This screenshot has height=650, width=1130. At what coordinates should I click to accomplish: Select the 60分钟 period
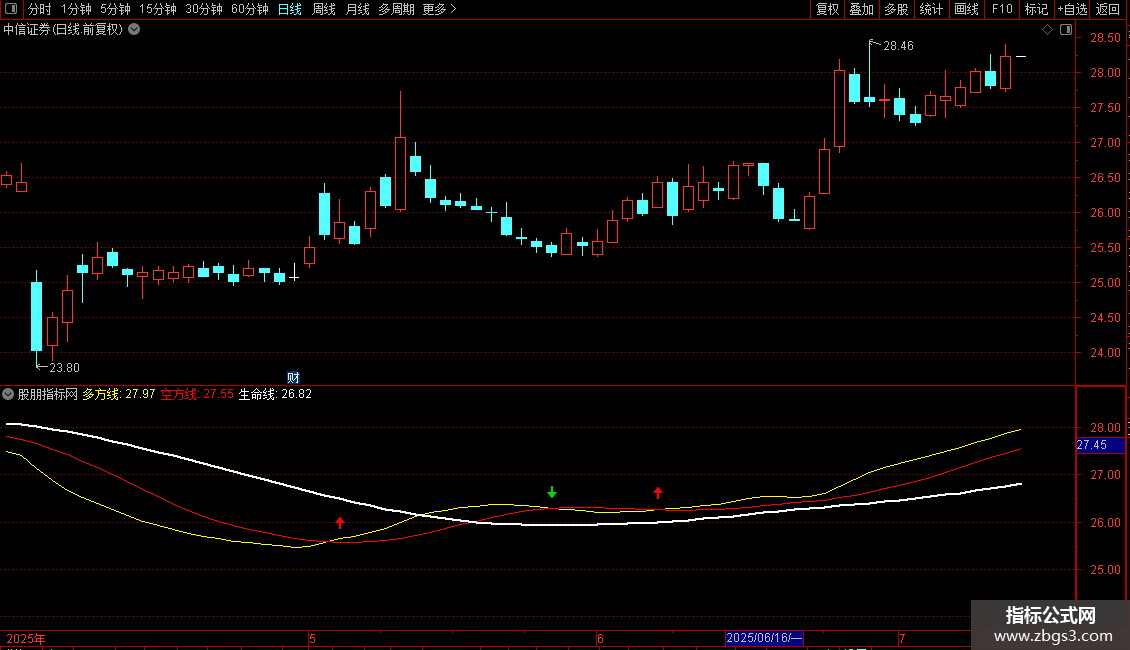pyautogui.click(x=249, y=9)
